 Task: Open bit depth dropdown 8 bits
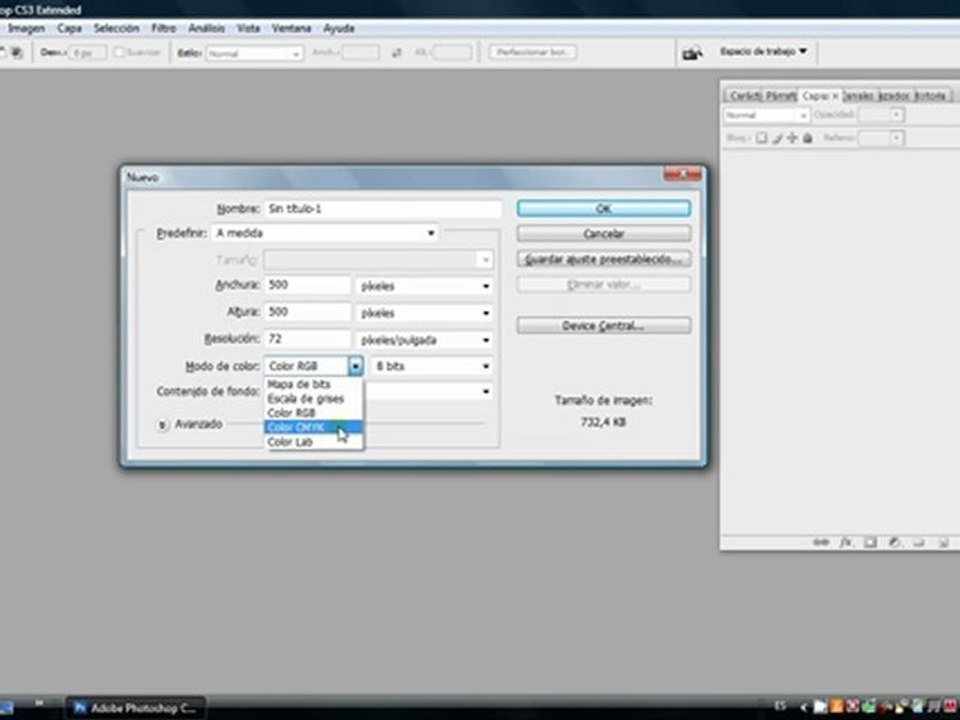click(x=432, y=366)
